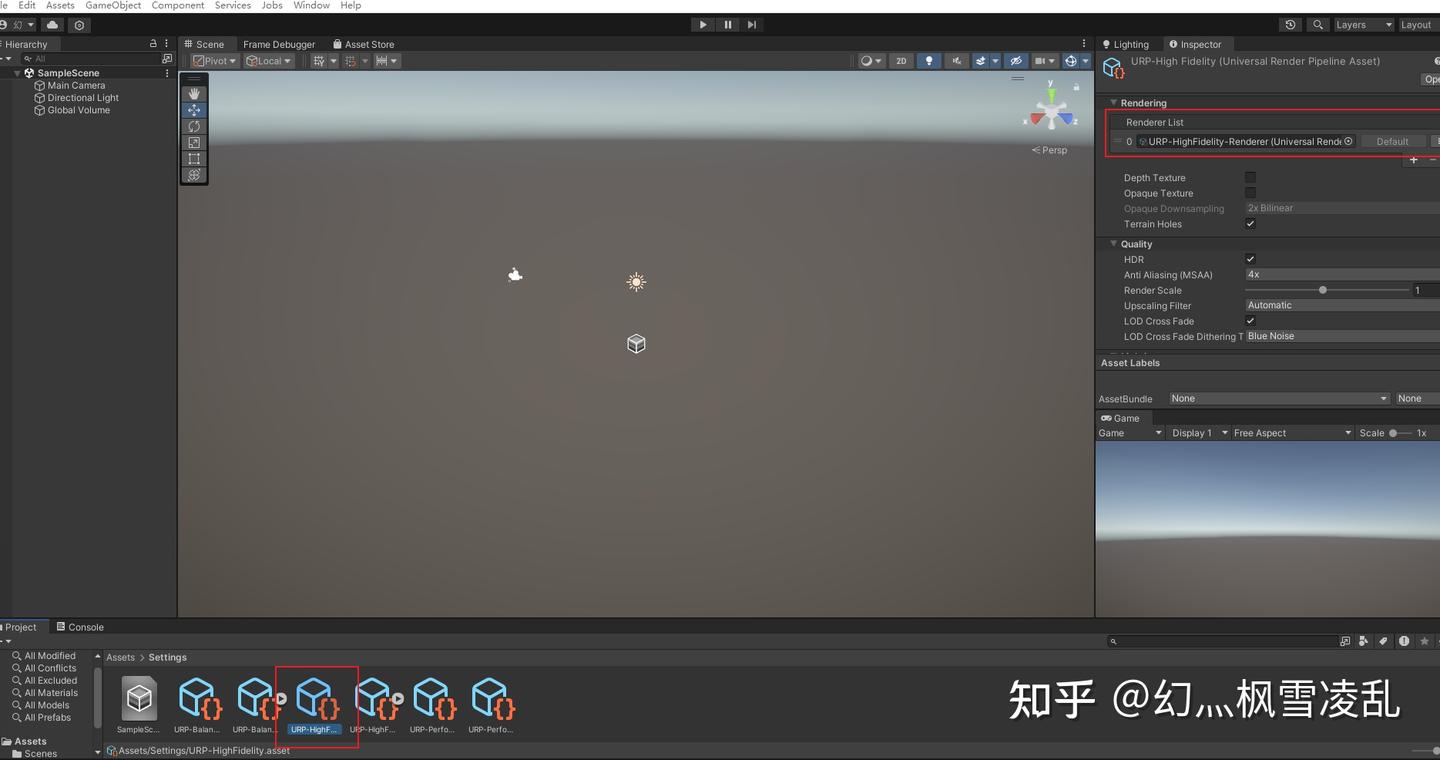Screen dimensions: 1440x760
Task: Switch to Frame Debugger tab
Action: [x=279, y=44]
